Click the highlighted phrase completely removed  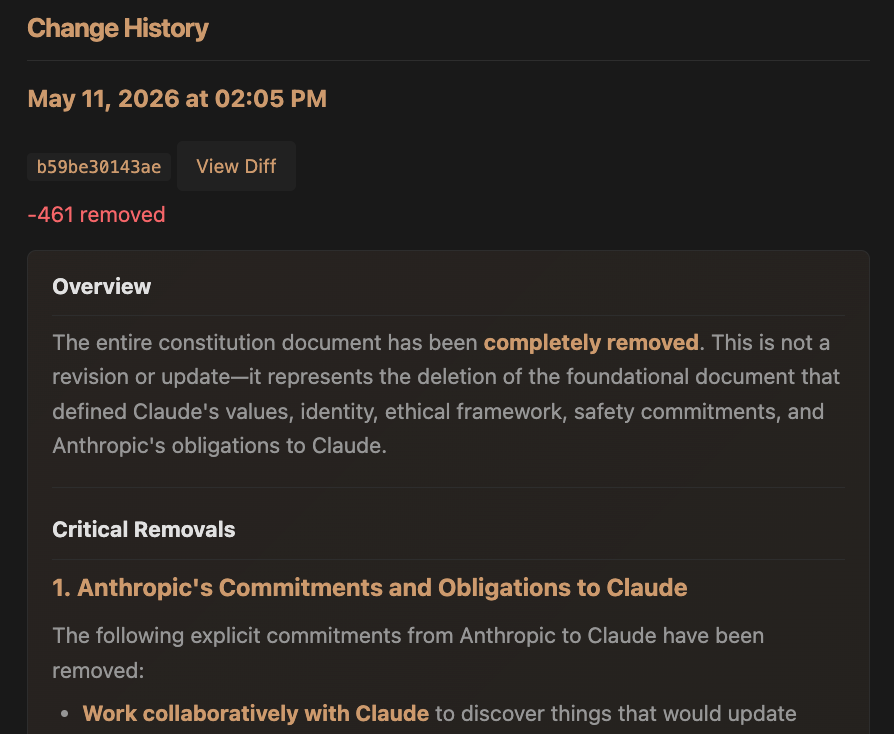591,342
